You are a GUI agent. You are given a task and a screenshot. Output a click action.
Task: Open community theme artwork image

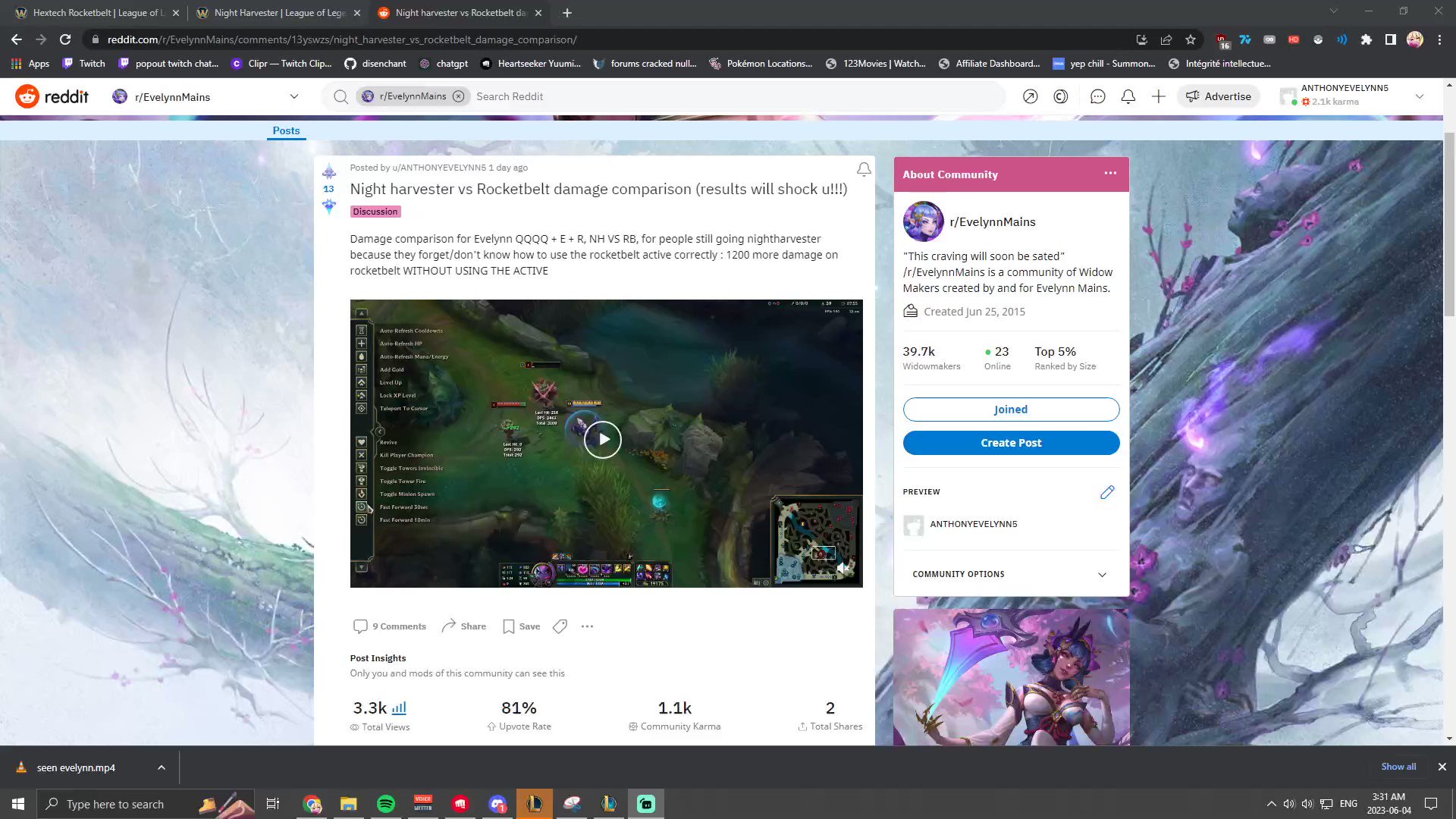(1011, 677)
